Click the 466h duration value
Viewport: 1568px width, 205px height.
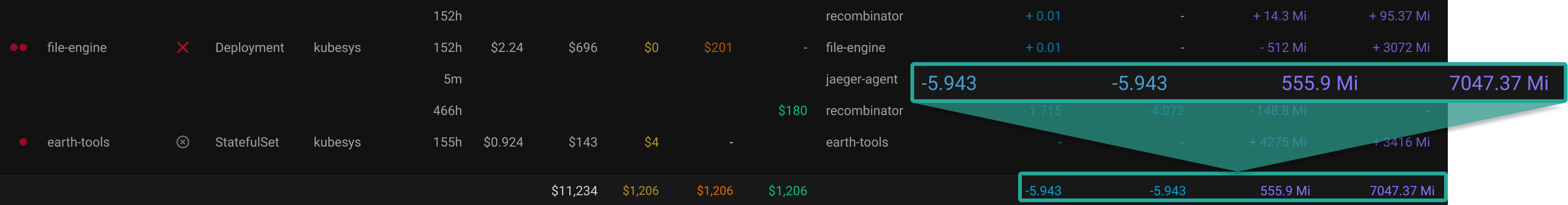click(447, 111)
